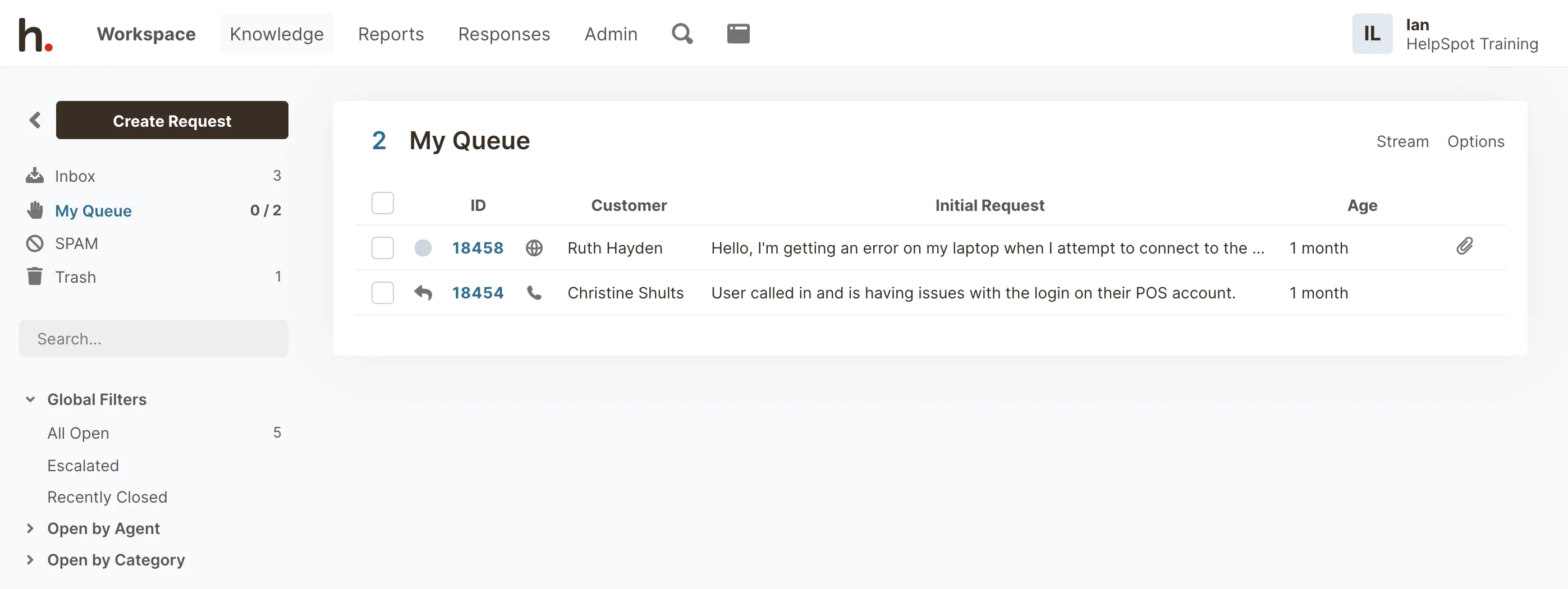Screen dimensions: 1568x589
Task: Expand Open by Category
Action: pos(31,560)
